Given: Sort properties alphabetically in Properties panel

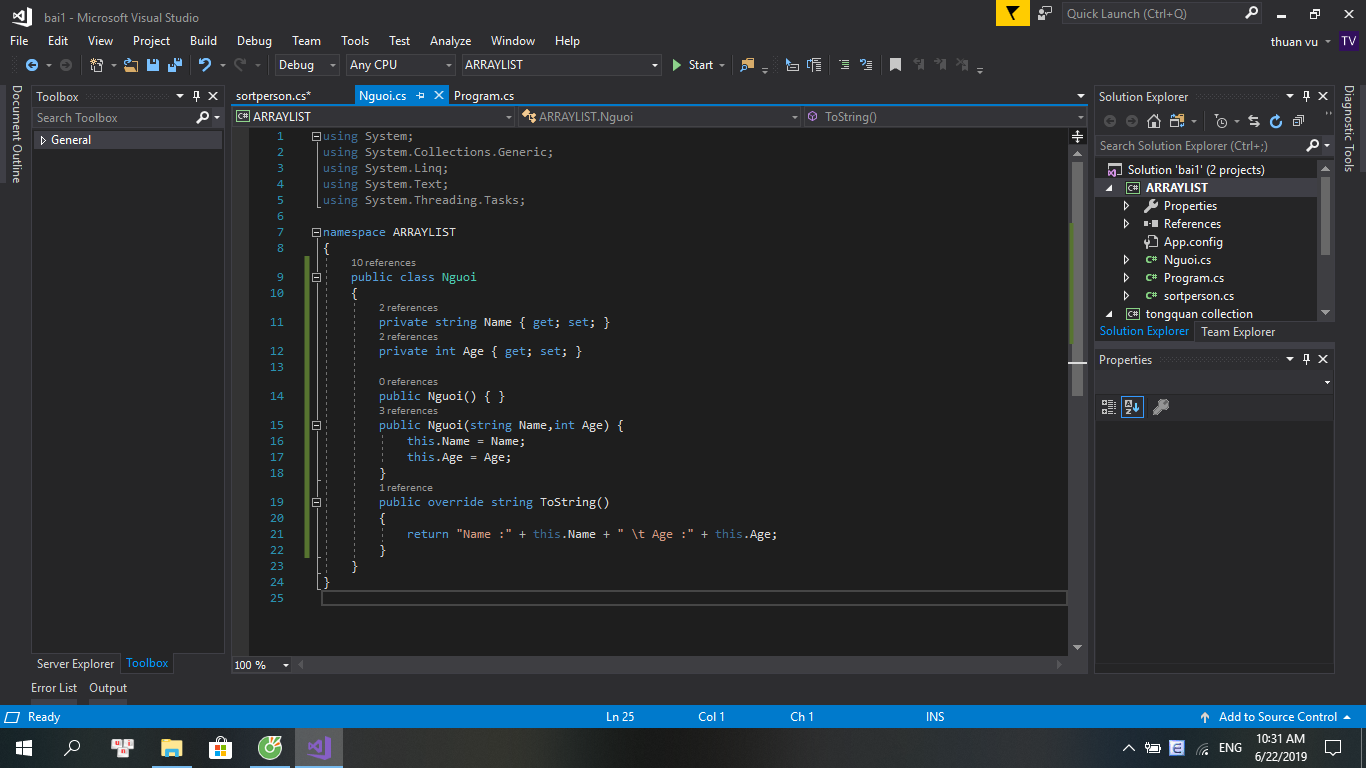Looking at the screenshot, I should tap(1132, 407).
